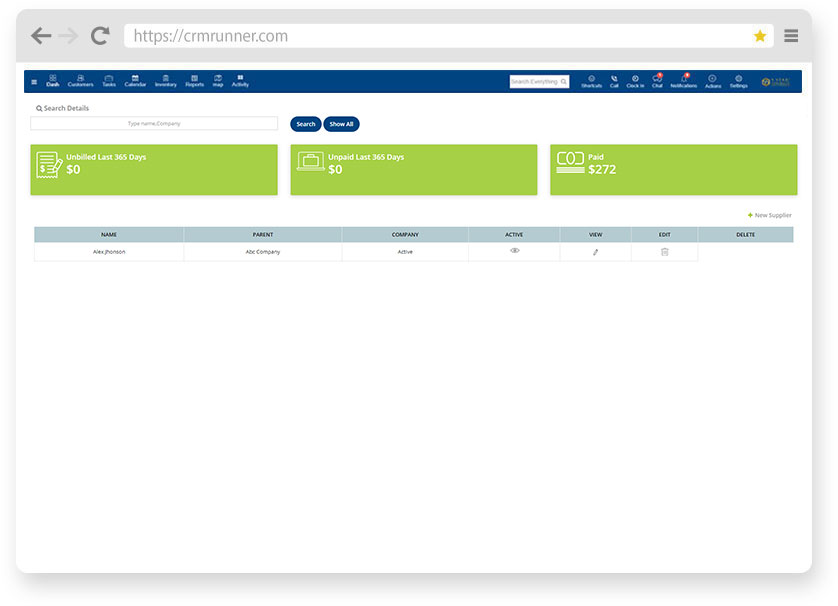Open the Actions menu
Screen dimensions: 838x606
712,82
